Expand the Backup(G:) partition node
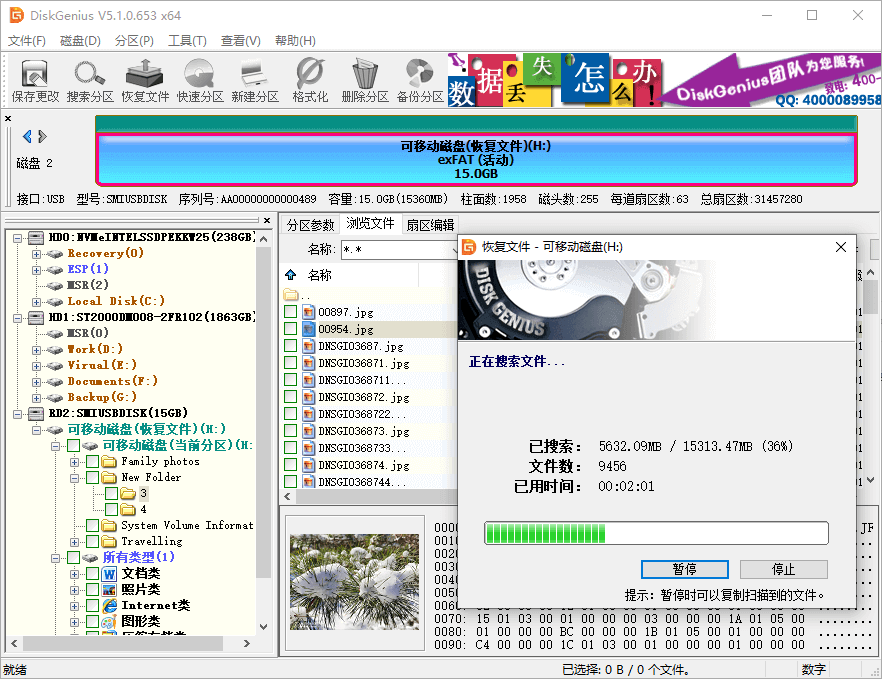882x679 pixels. [x=37, y=398]
